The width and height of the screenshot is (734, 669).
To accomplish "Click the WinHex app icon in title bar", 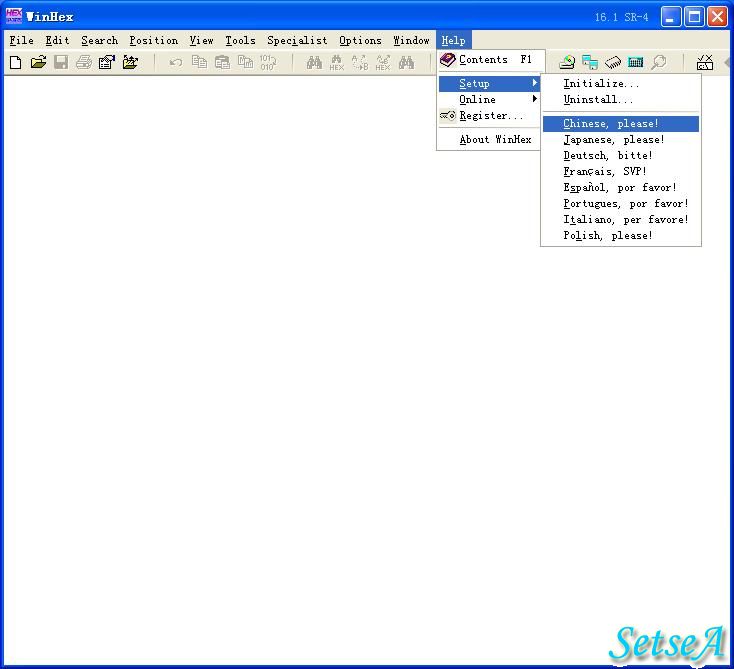I will 14,16.
